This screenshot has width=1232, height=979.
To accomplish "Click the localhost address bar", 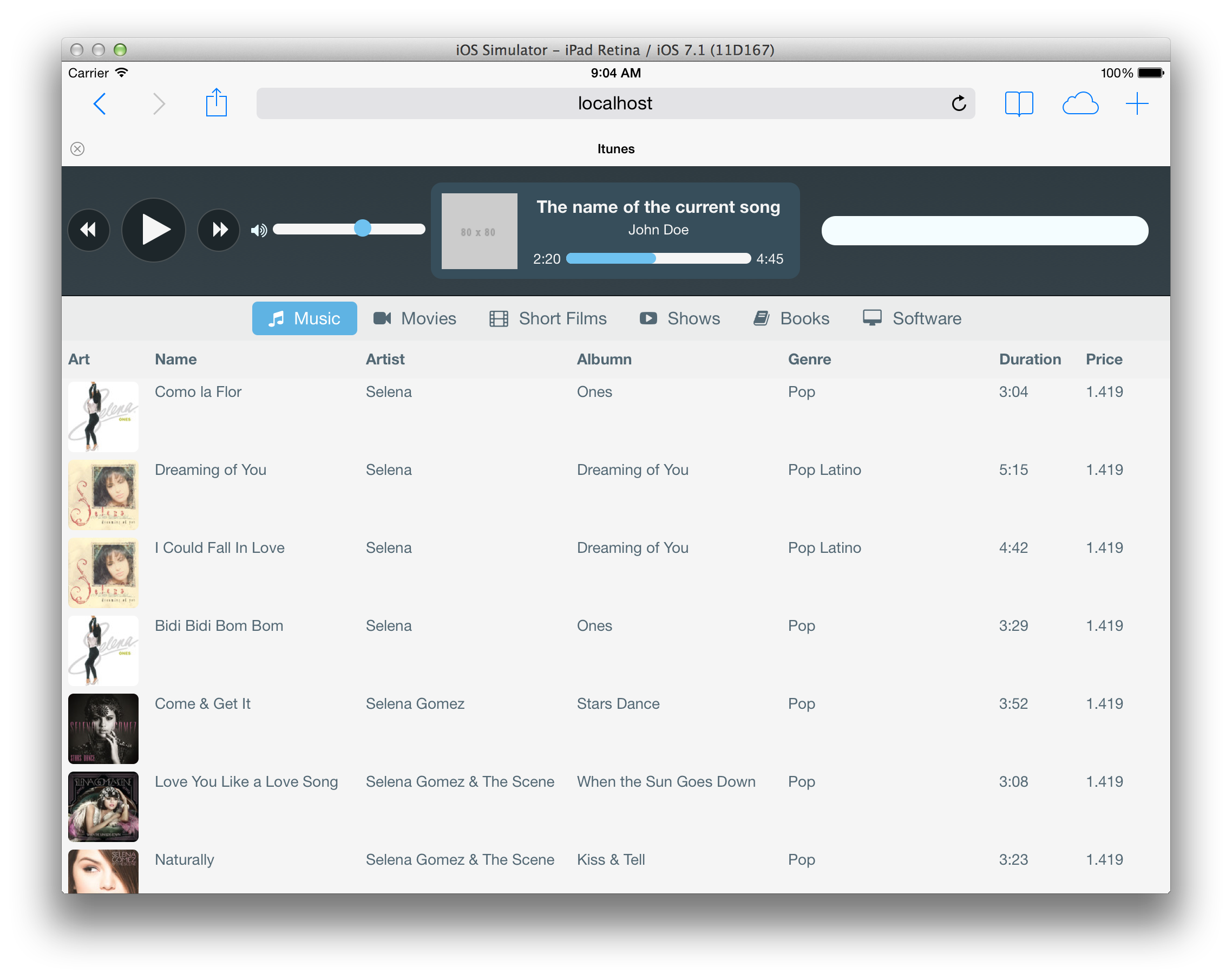I will (615, 103).
